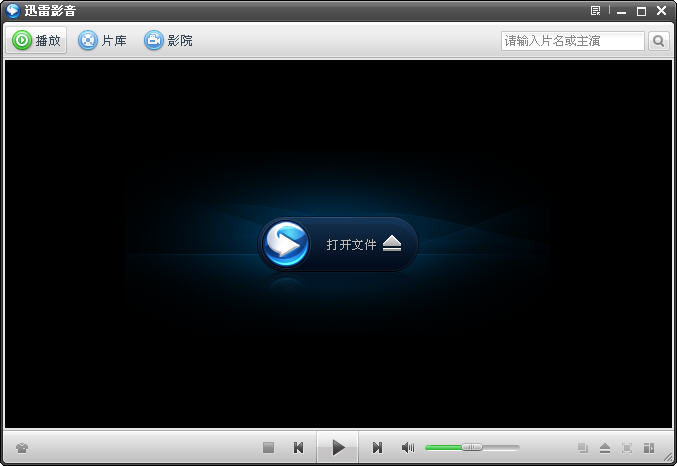Open the 片库 library tab
677x466 pixels.
102,41
